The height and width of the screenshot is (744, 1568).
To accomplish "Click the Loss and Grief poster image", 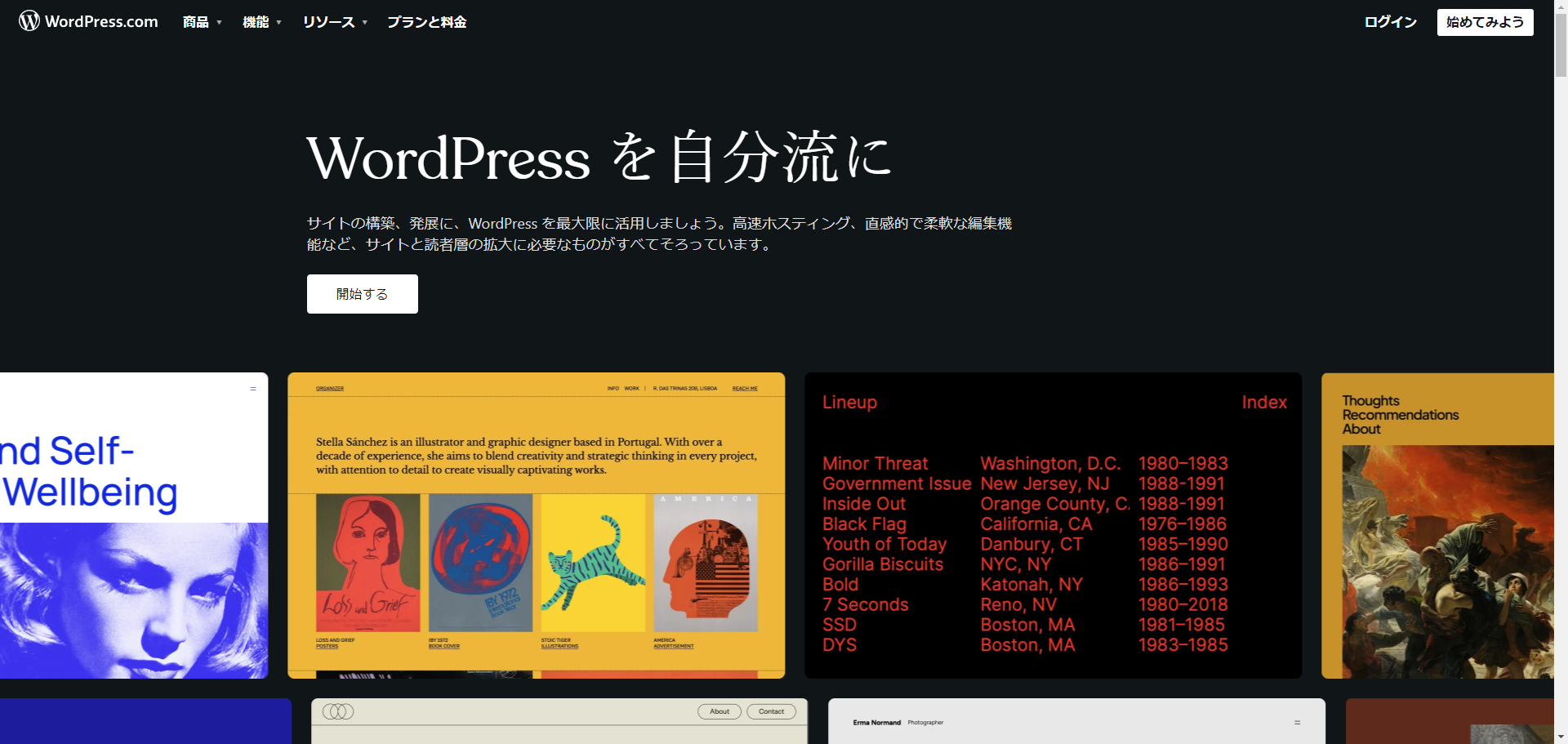I will pos(367,563).
